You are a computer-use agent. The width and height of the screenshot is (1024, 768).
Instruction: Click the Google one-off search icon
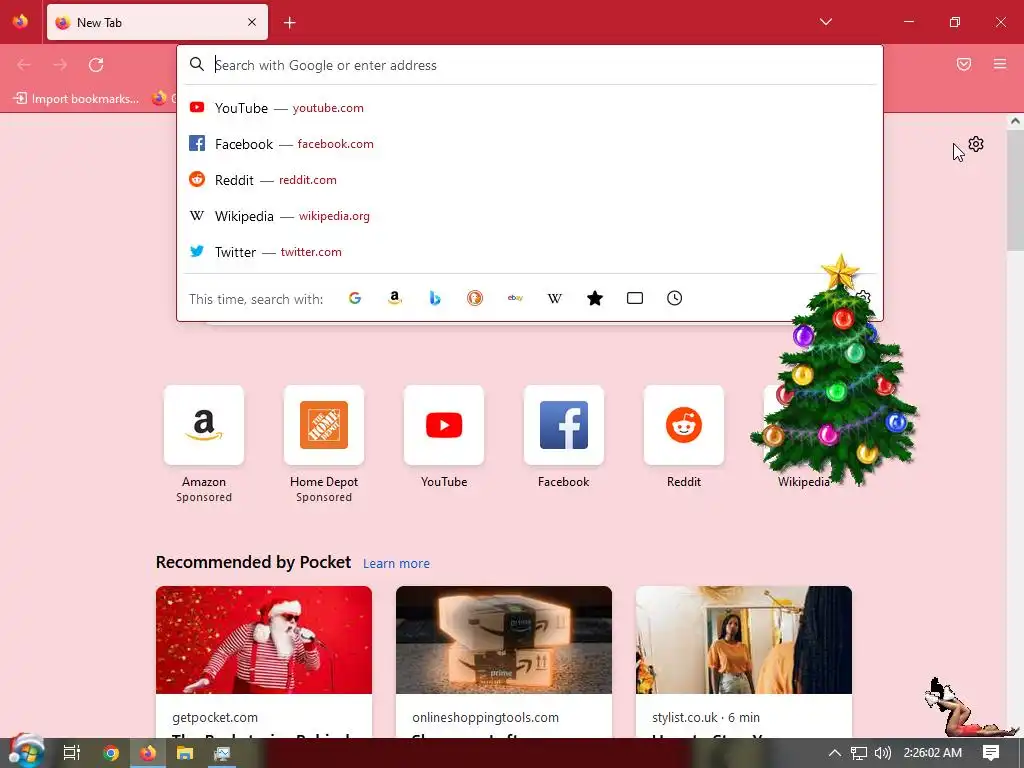[x=355, y=298]
